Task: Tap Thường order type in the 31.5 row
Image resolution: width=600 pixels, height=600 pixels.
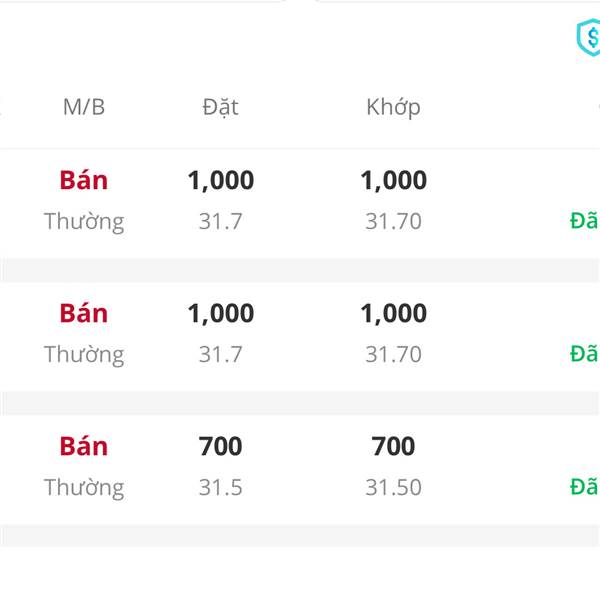Action: pos(84,488)
